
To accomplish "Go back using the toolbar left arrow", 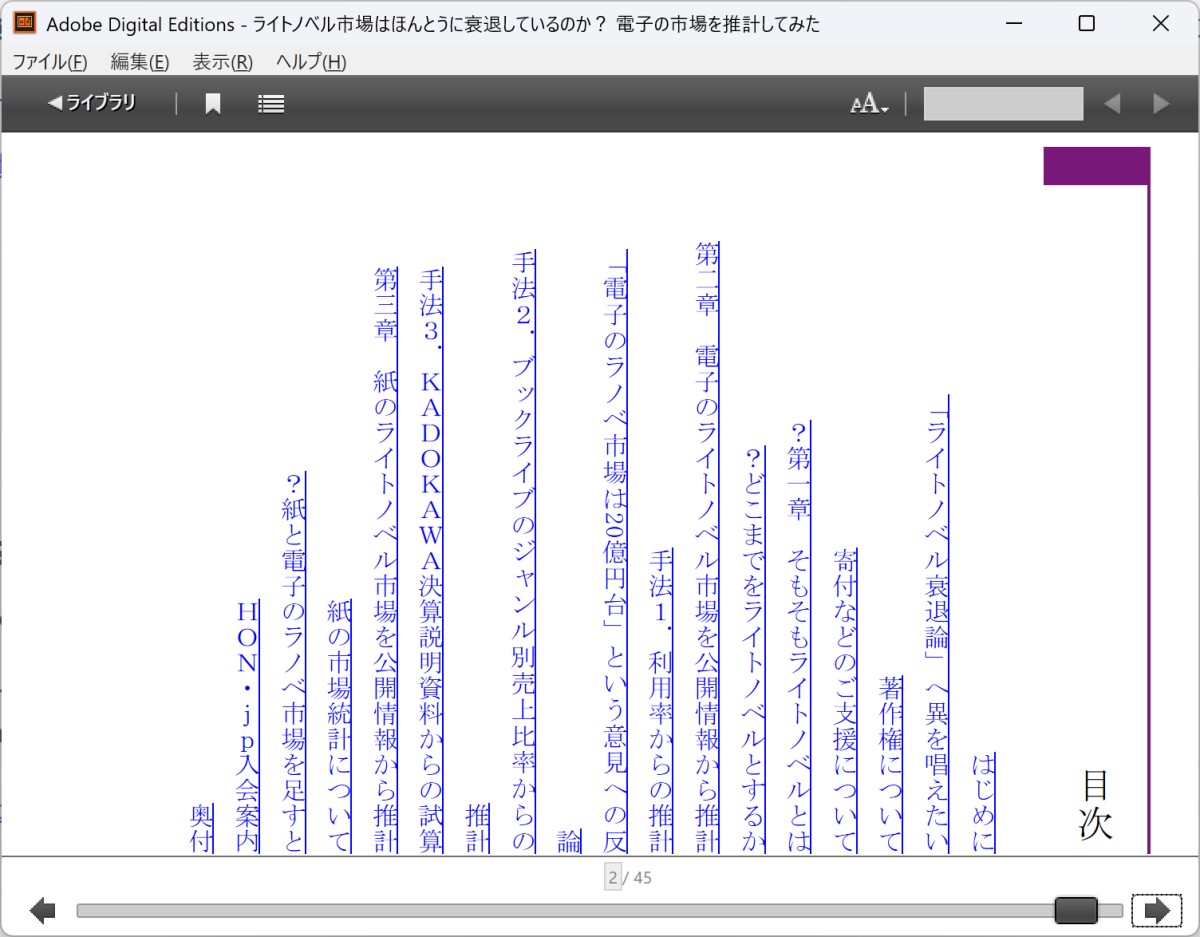I will (1112, 103).
